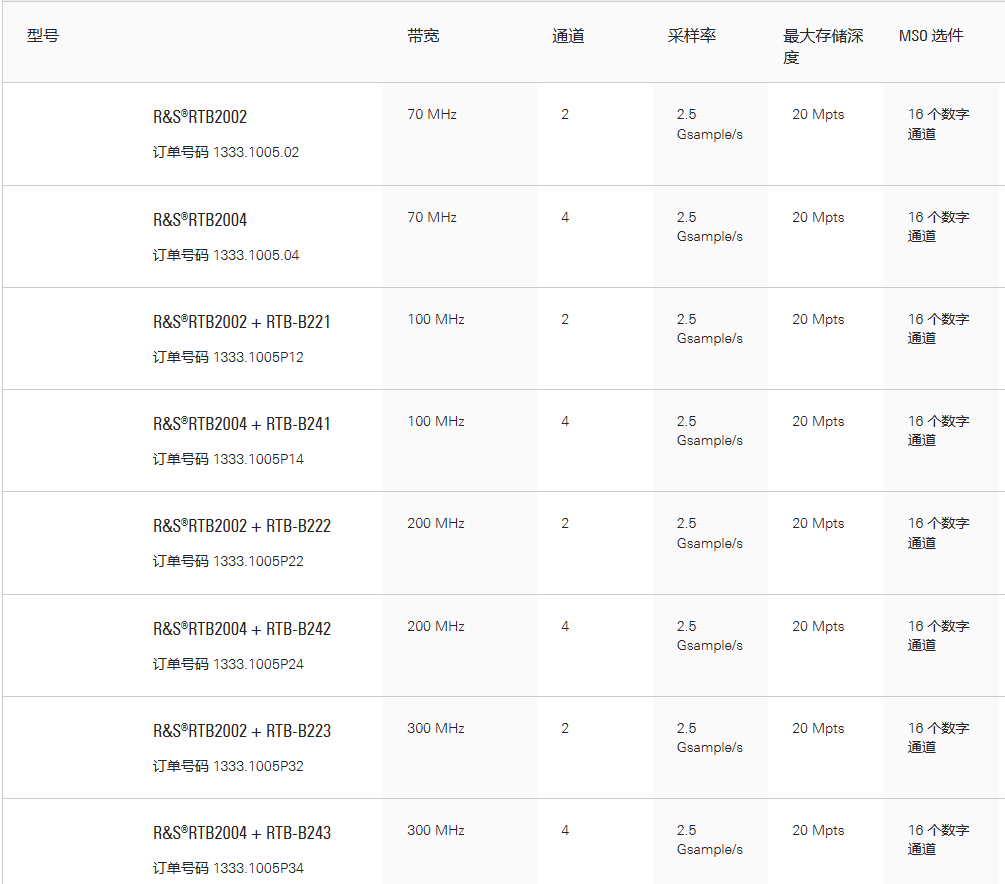This screenshot has width=1005, height=884.
Task: Click 100 MHz bandwidth in RTB-B221 row
Action: 436,320
